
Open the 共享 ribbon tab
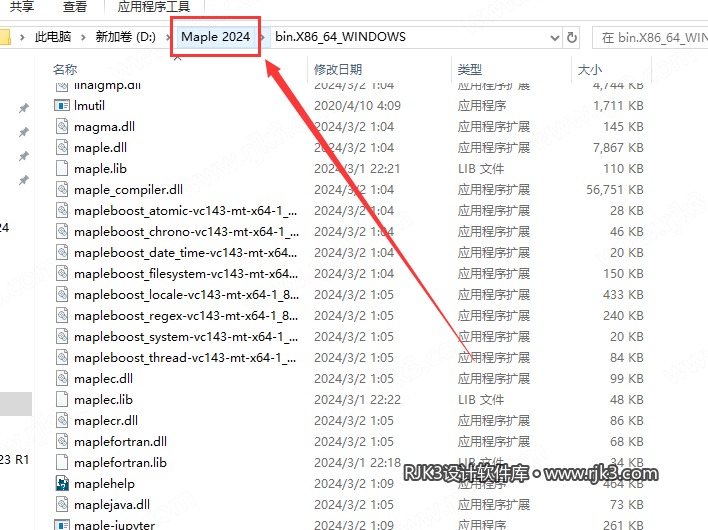(22, 6)
